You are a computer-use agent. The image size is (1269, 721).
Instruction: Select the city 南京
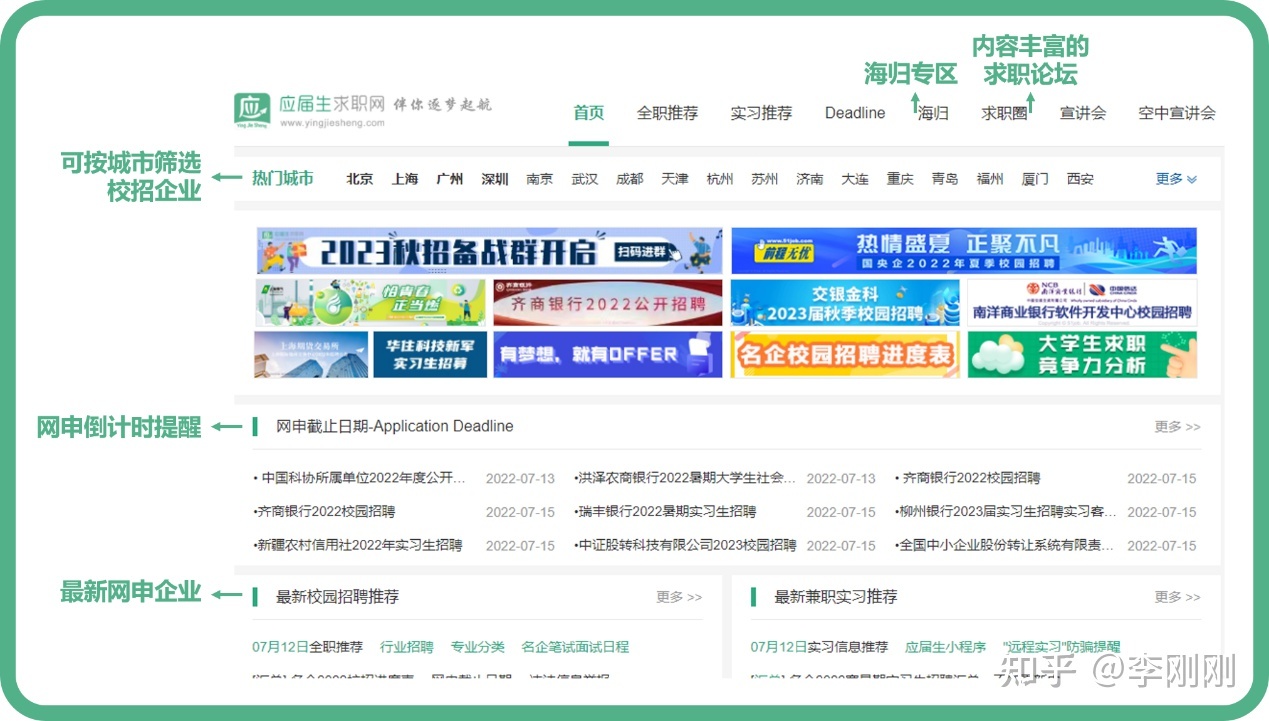click(540, 179)
